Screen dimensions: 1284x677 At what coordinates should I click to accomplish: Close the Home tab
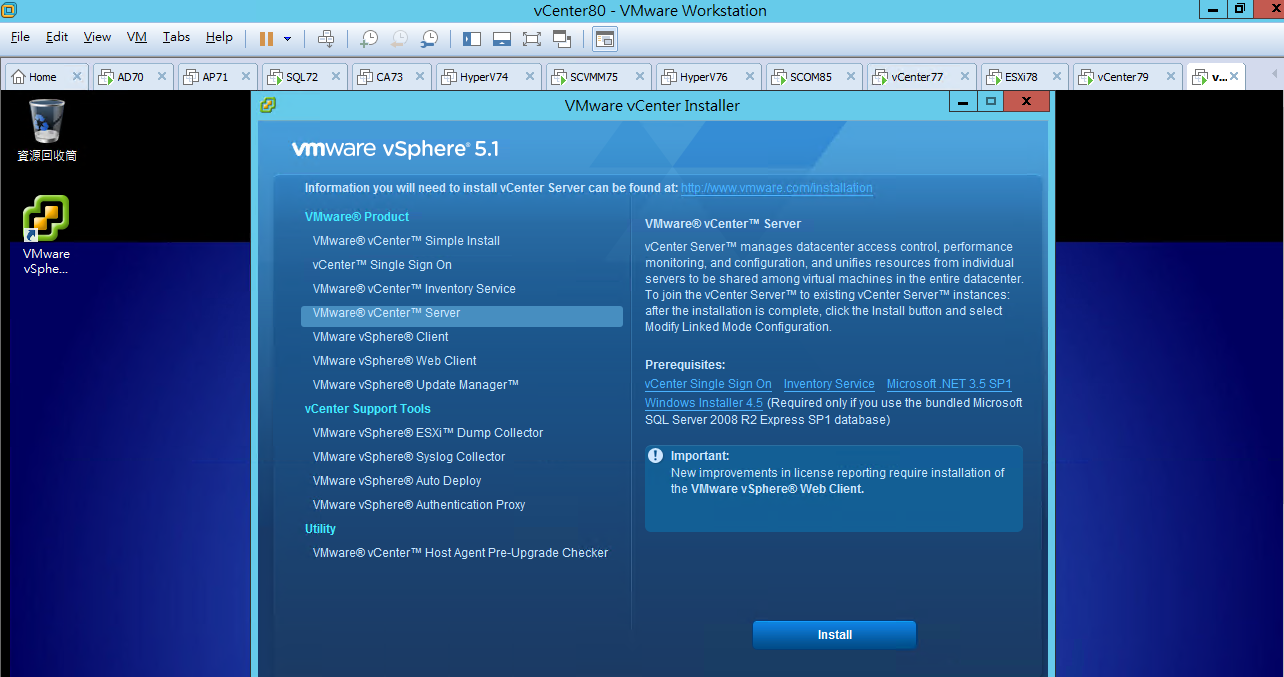77,77
